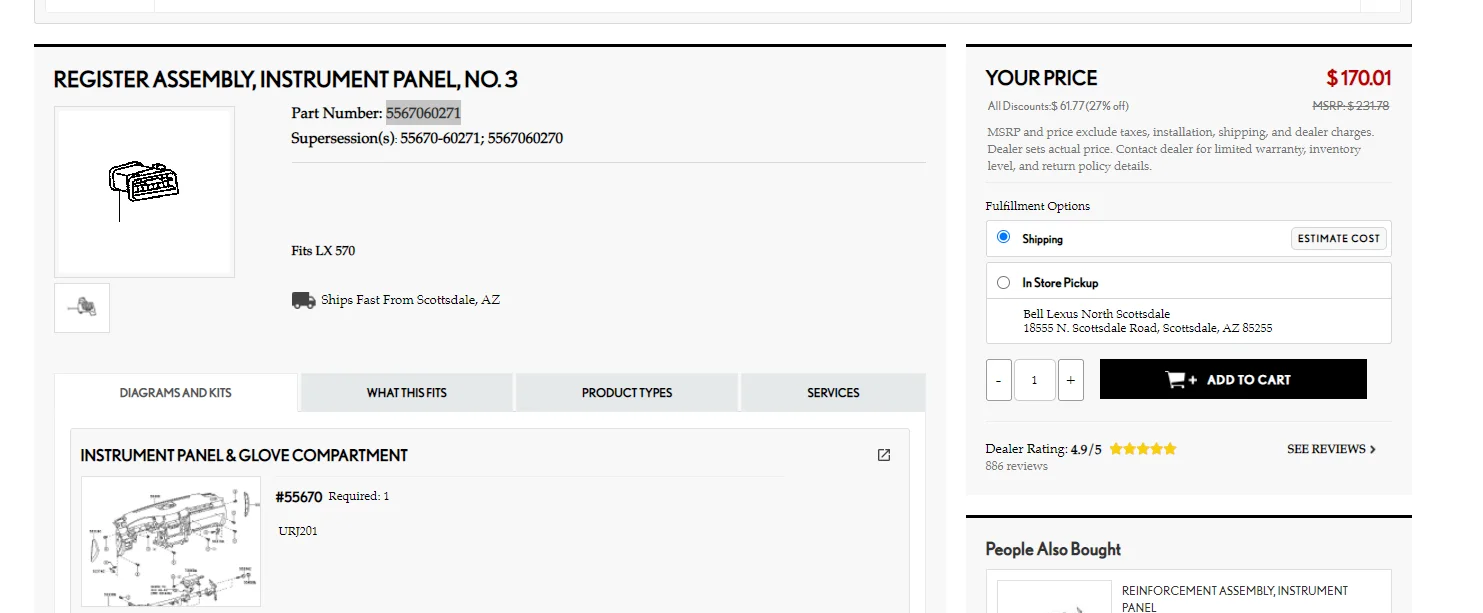Click the #55670 diagram reference number
The width and height of the screenshot is (1483, 613).
(299, 497)
